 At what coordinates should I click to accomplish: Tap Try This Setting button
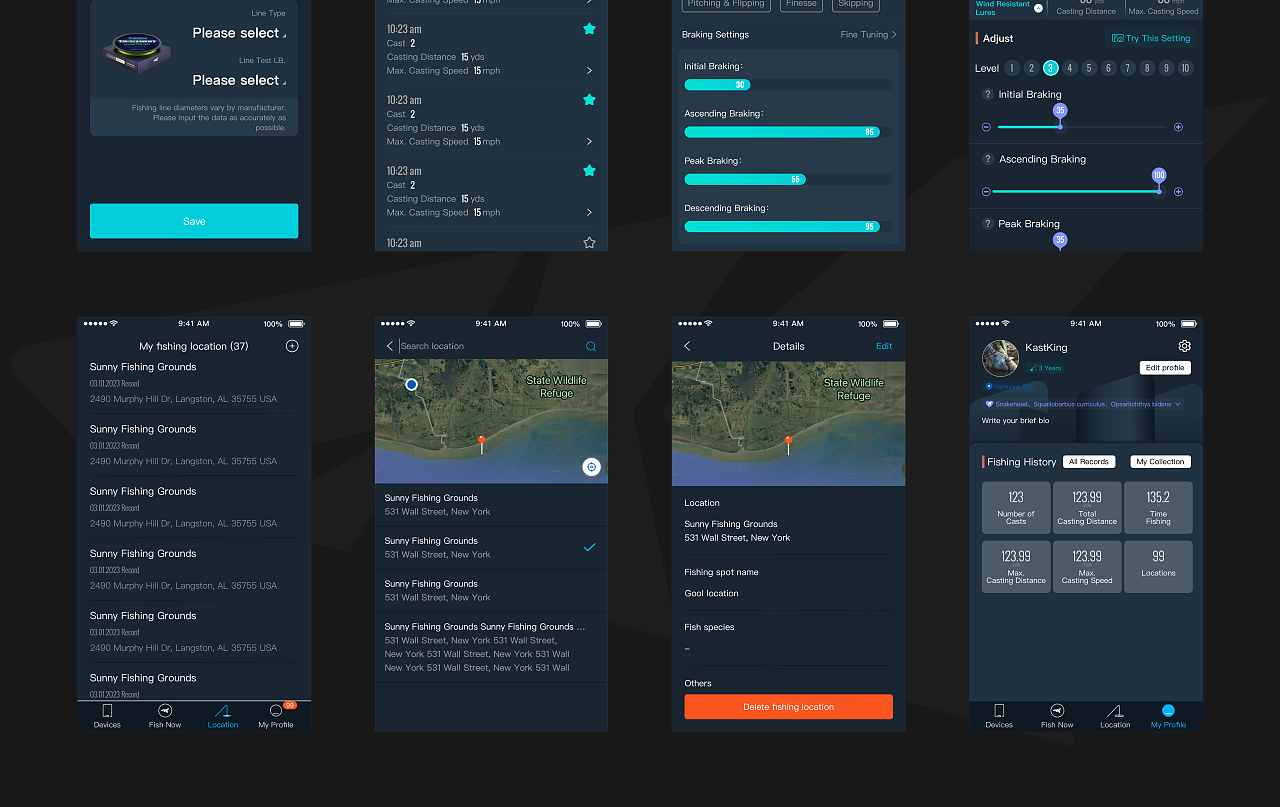point(1151,38)
